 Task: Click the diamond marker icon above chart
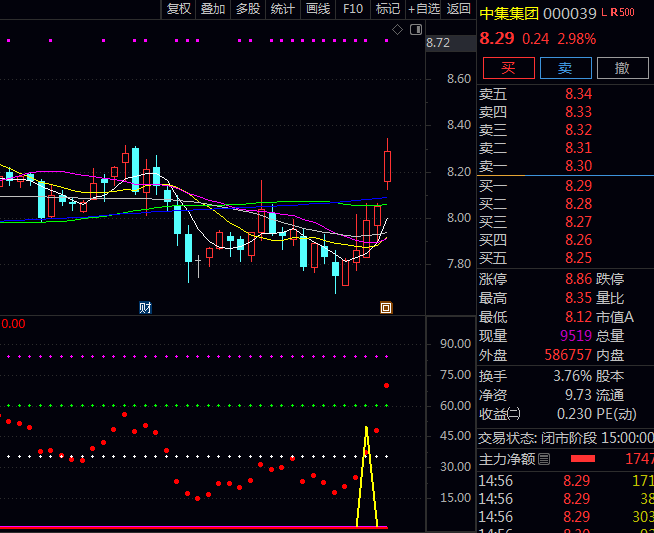point(397,30)
